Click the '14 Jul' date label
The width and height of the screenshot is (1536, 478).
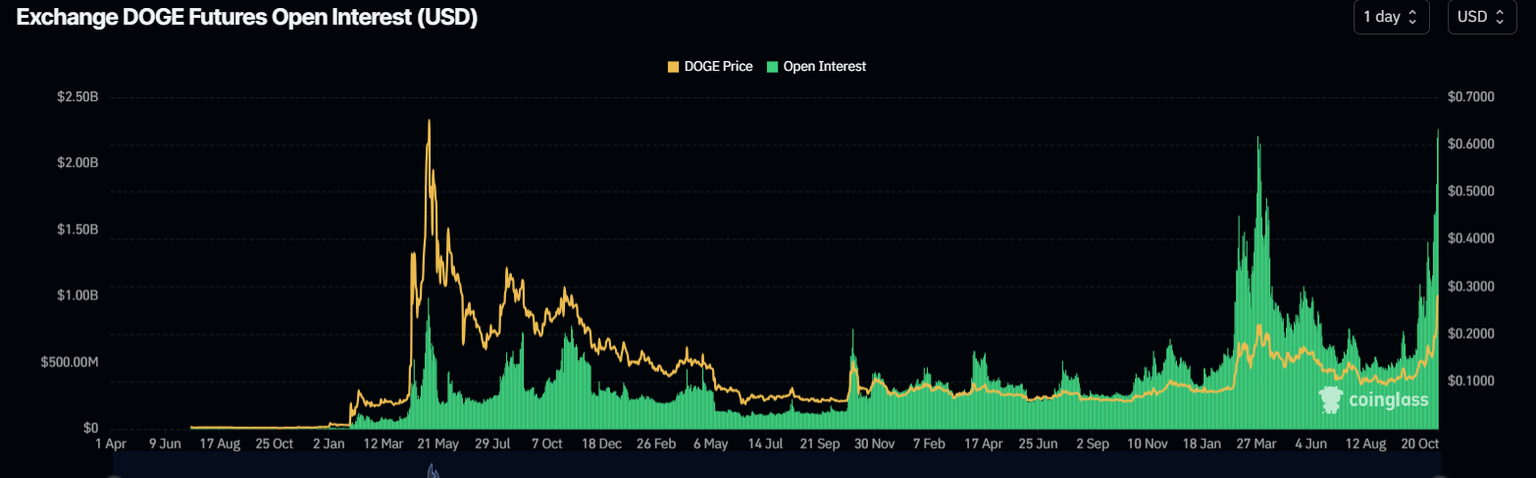(x=765, y=443)
